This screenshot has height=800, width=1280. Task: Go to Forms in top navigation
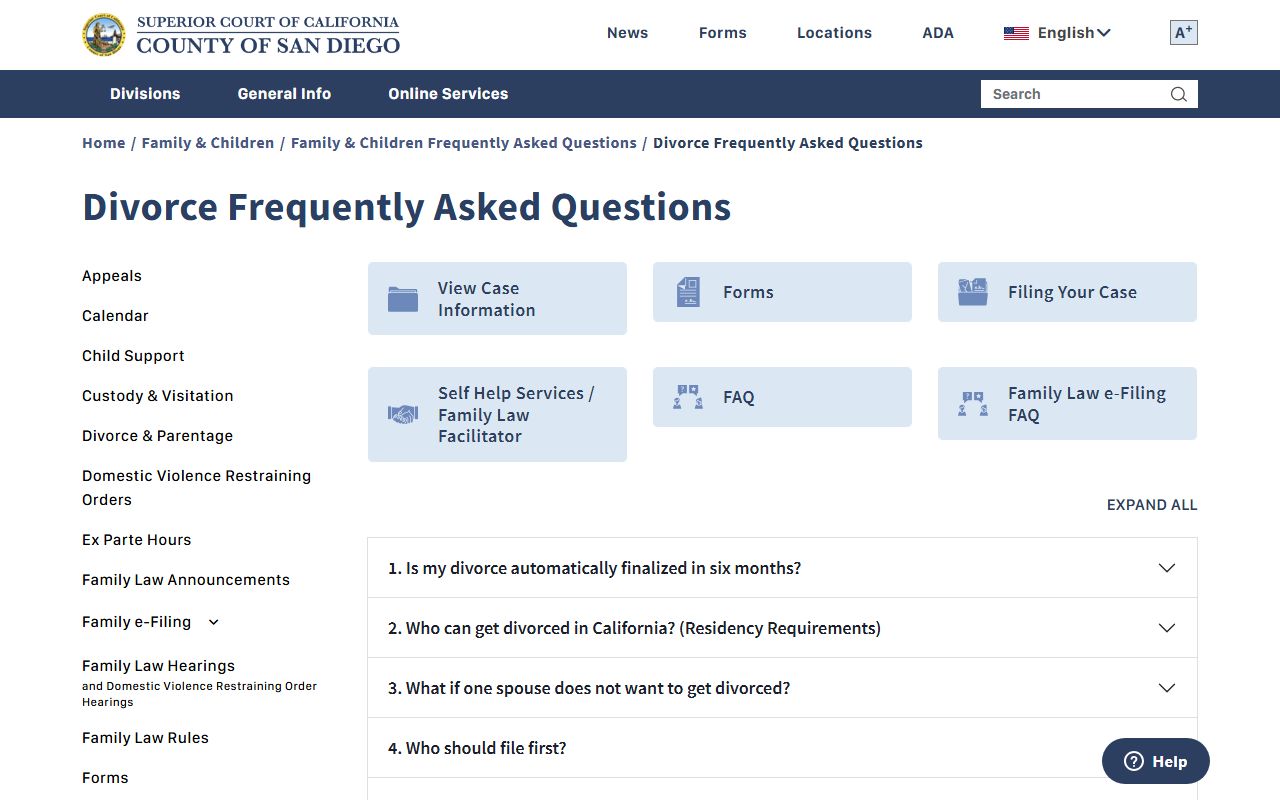click(x=723, y=33)
